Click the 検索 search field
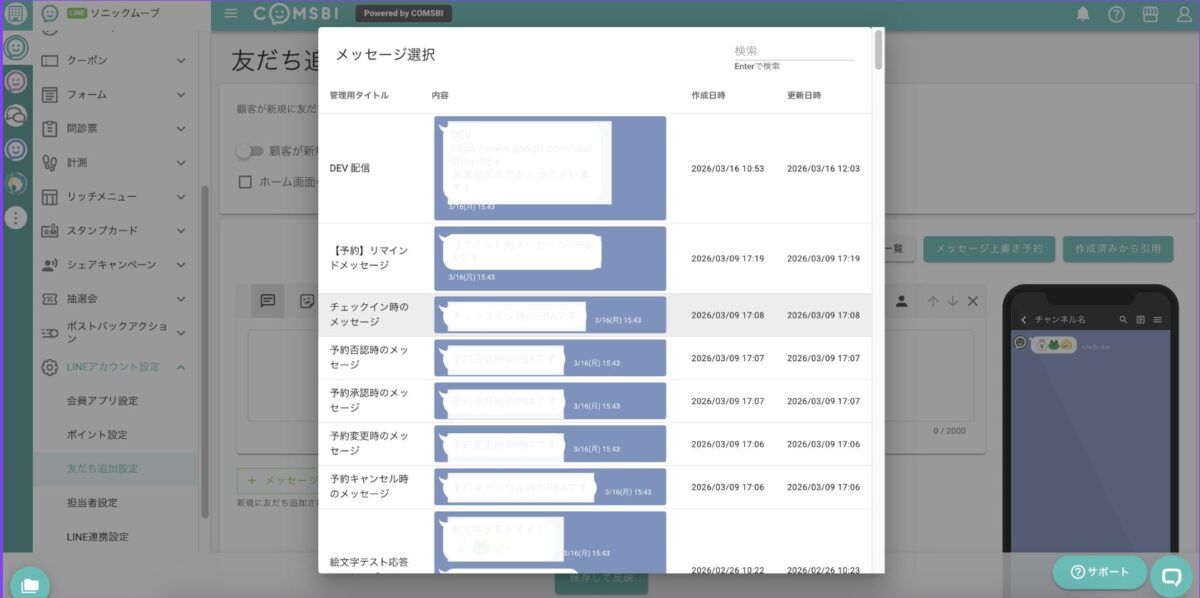This screenshot has height=598, width=1200. coord(794,51)
